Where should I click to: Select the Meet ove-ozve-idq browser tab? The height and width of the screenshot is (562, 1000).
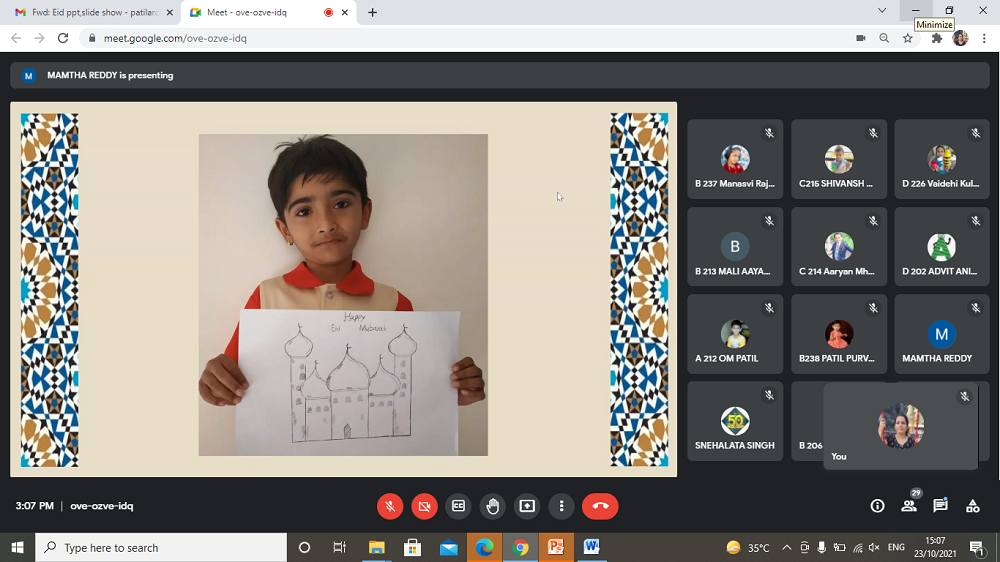click(x=260, y=12)
